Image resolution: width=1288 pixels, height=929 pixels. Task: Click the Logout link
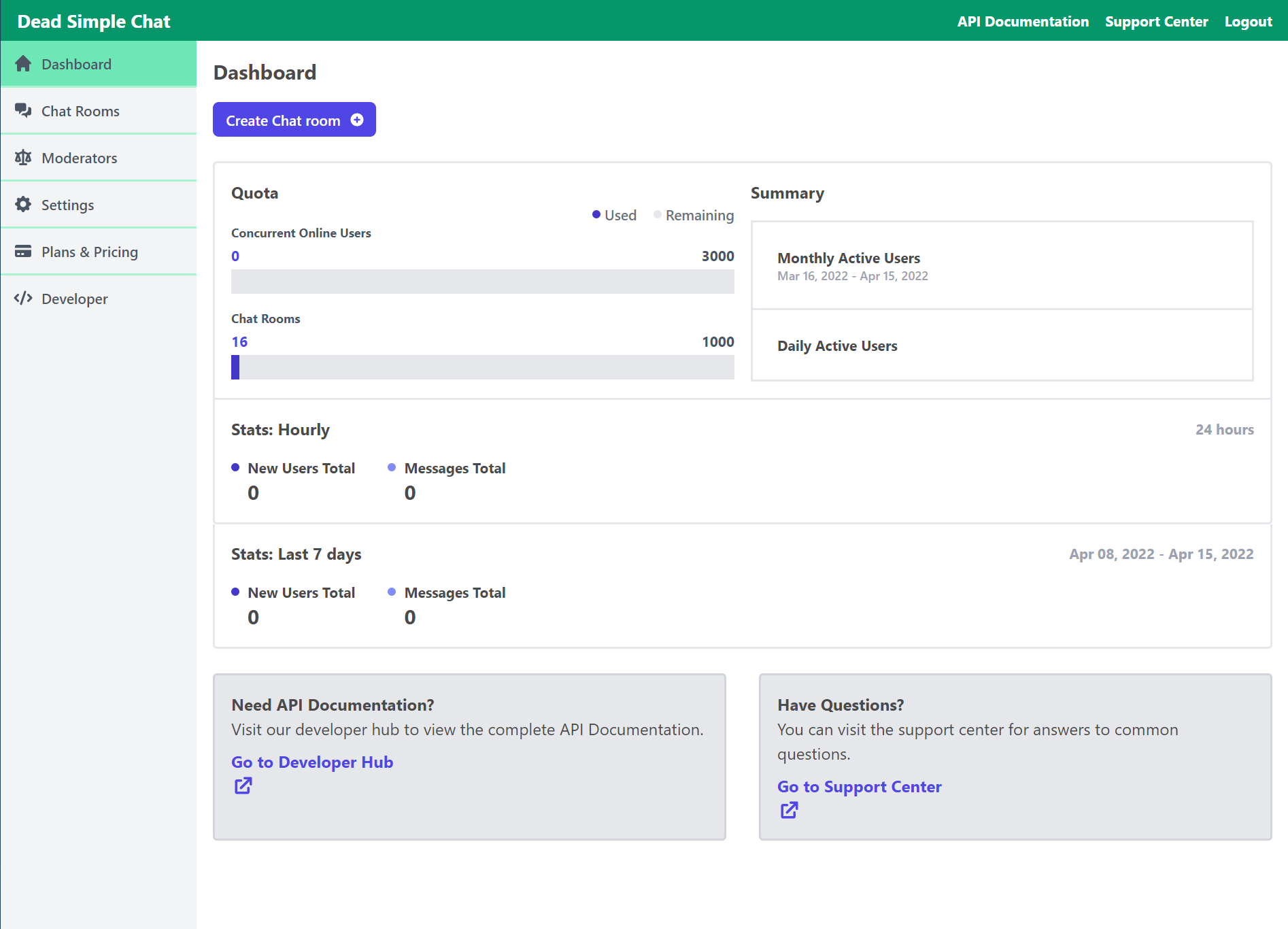(1248, 21)
